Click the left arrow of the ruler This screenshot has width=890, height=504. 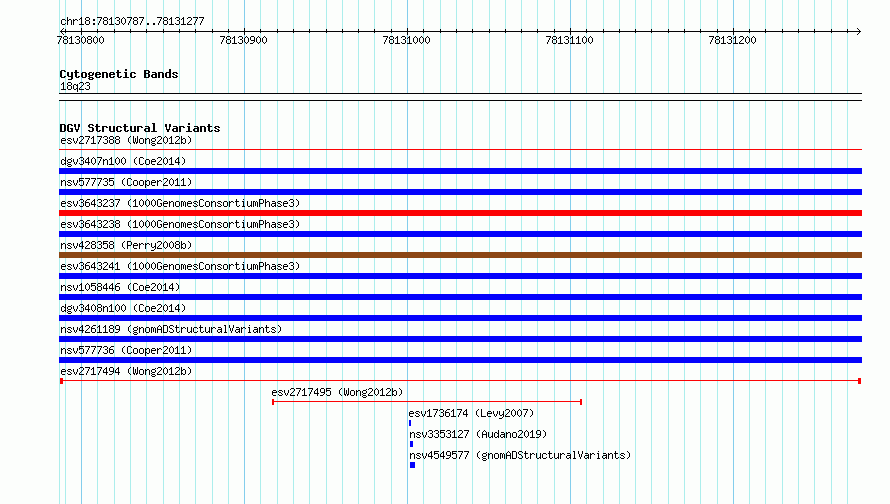[62, 31]
